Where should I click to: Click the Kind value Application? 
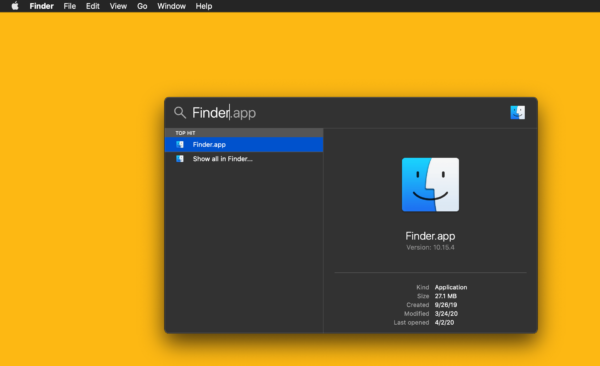pos(451,287)
